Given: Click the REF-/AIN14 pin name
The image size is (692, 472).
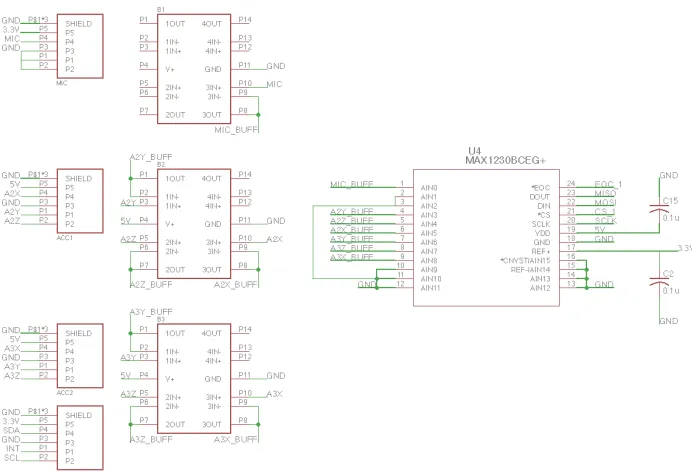Looking at the screenshot, I should (x=530, y=270).
